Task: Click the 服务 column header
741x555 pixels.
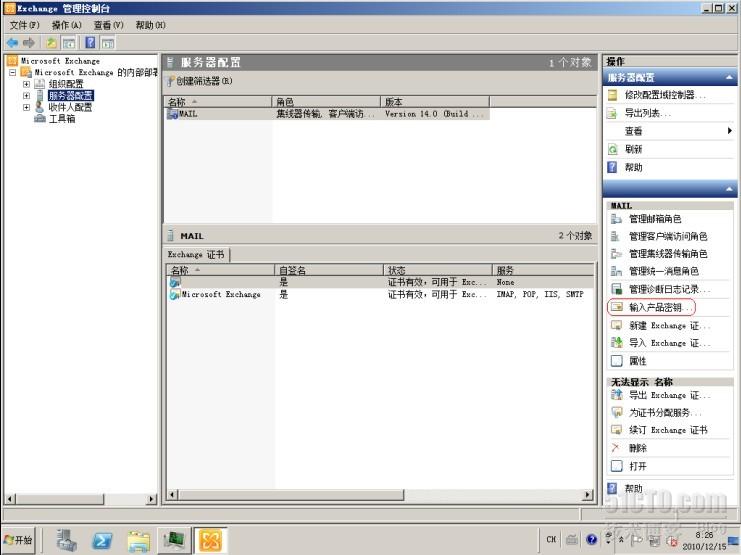Action: (x=543, y=270)
